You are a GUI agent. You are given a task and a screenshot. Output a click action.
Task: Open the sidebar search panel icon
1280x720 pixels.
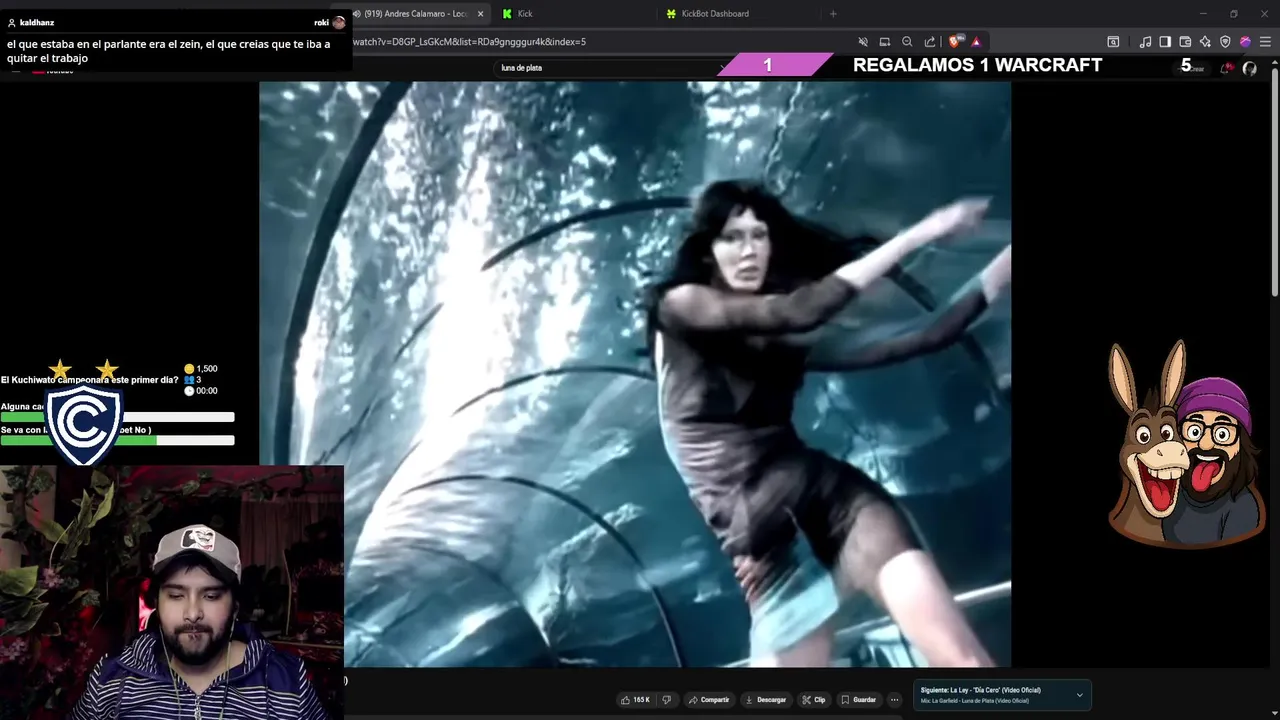coord(1113,42)
